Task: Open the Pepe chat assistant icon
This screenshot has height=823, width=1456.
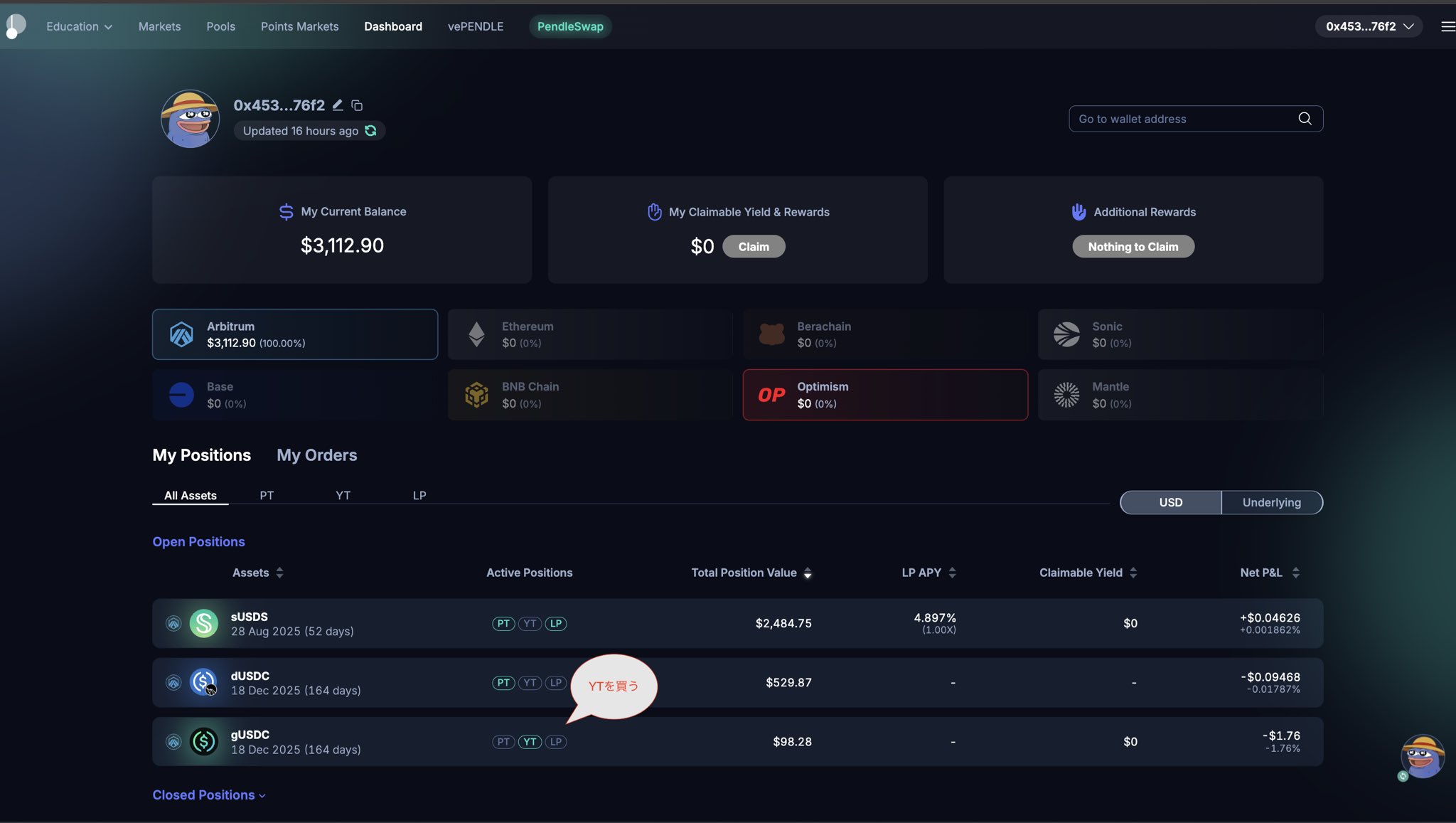Action: pyautogui.click(x=1422, y=757)
